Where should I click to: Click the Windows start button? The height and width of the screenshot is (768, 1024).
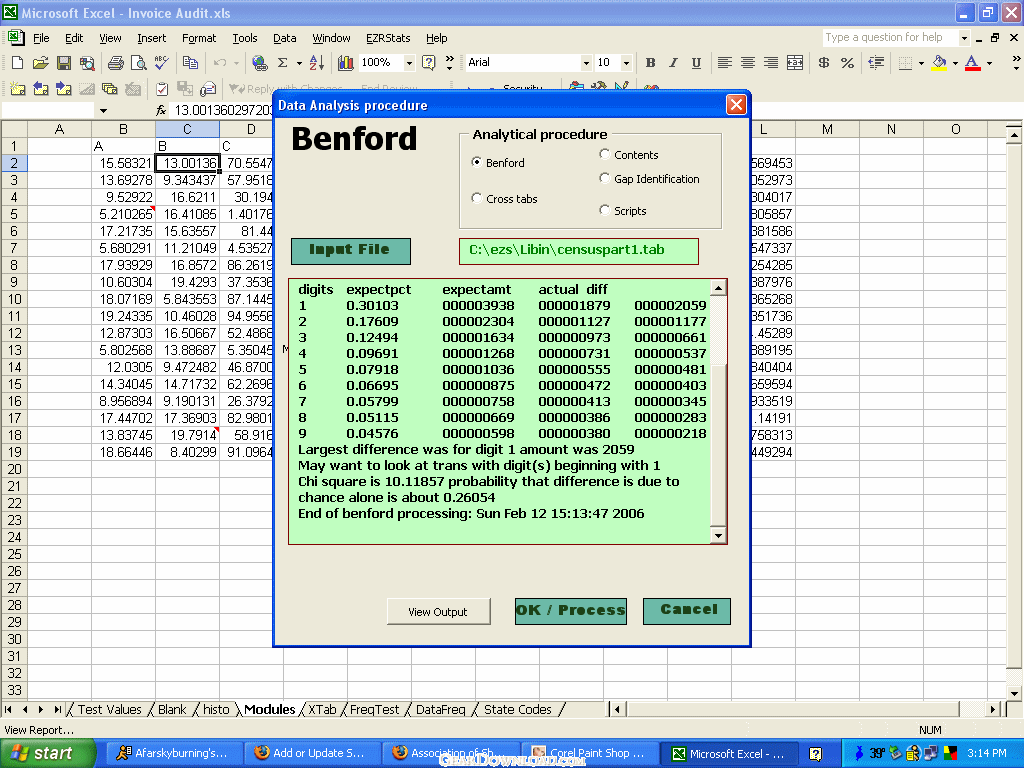pos(48,753)
